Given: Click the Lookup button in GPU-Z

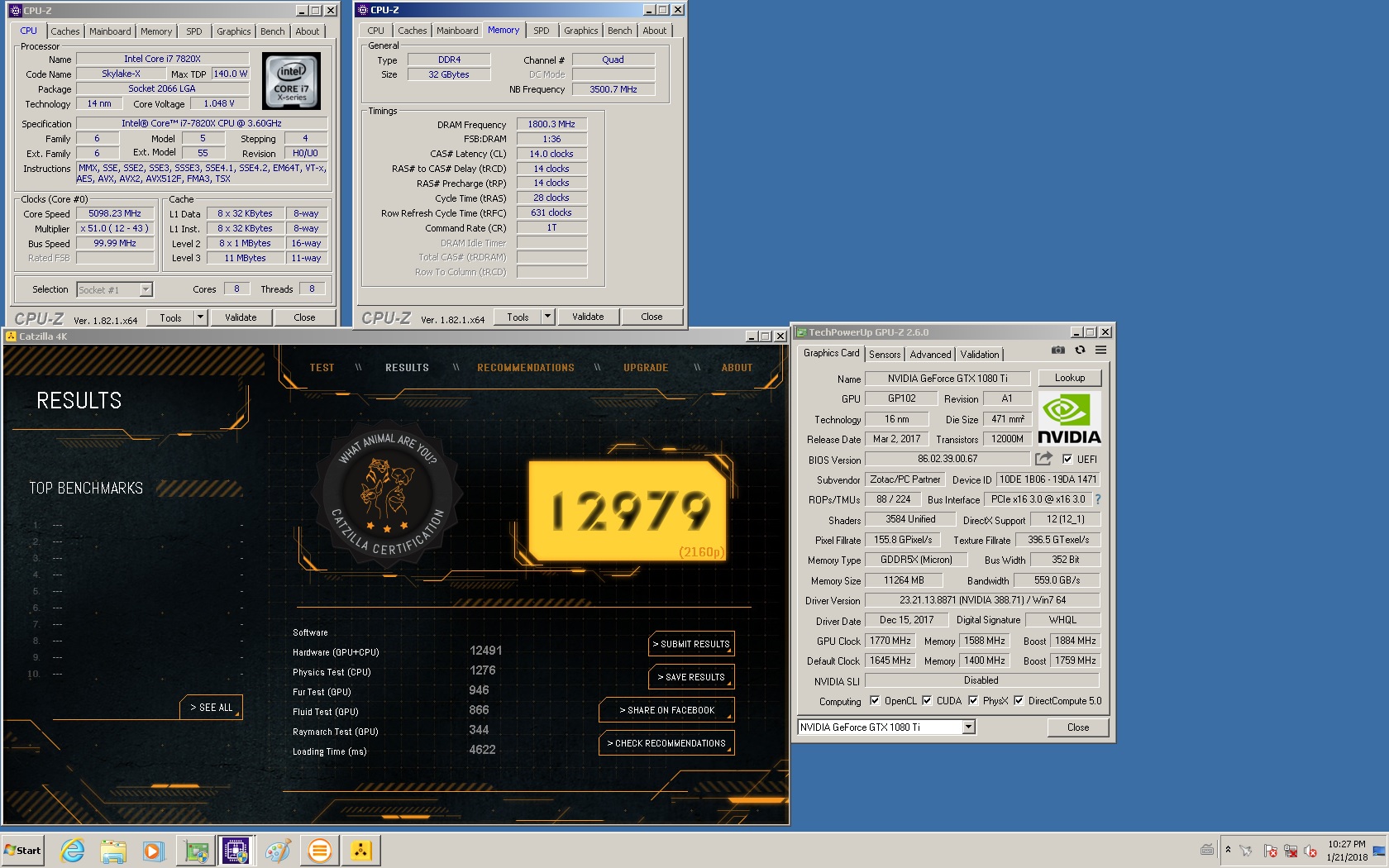Looking at the screenshot, I should pyautogui.click(x=1070, y=378).
